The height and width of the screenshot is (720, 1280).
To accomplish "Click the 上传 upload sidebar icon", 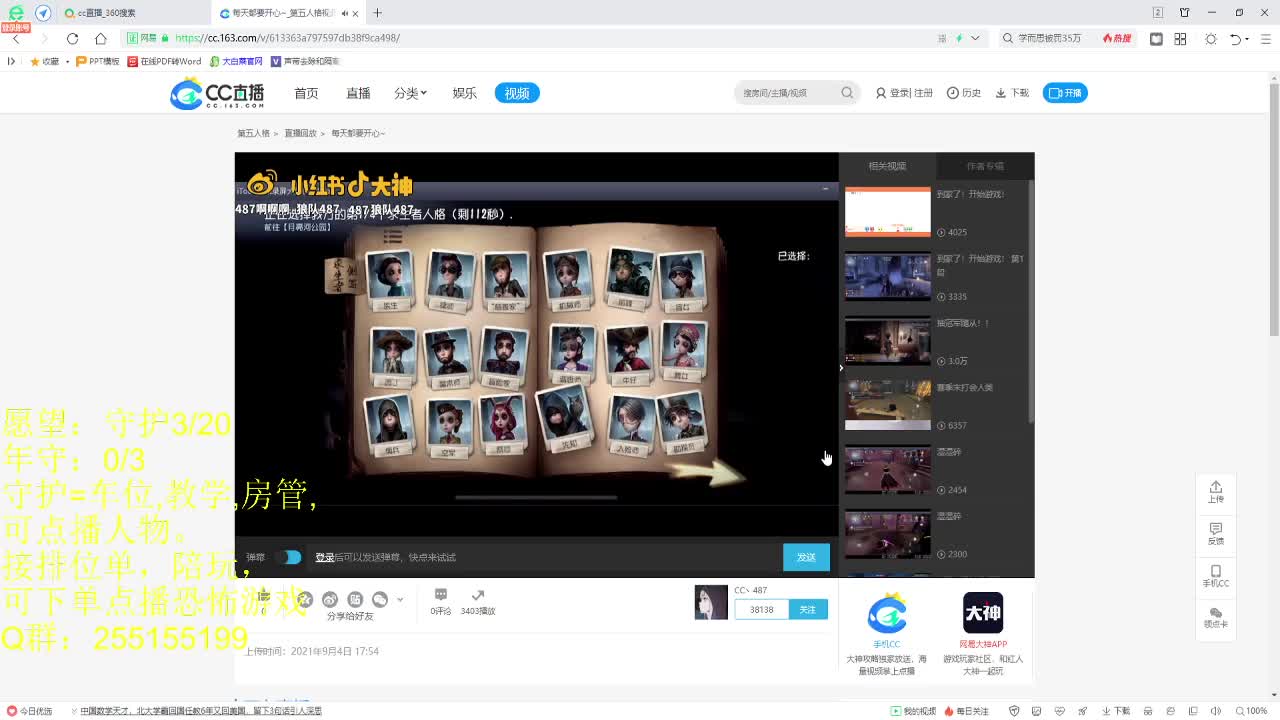I will [x=1216, y=491].
